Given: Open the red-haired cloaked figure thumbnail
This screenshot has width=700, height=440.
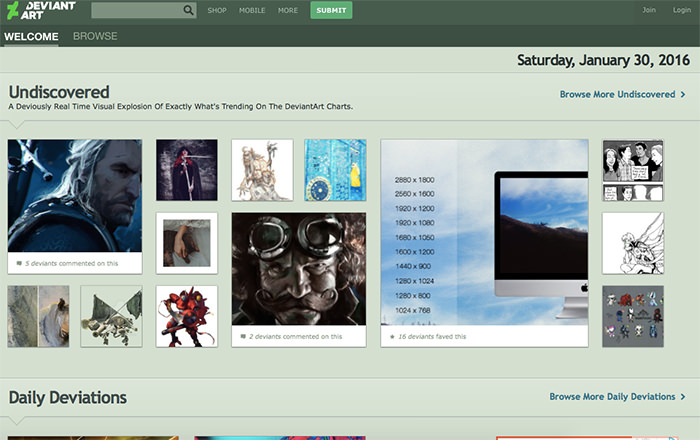Looking at the screenshot, I should pyautogui.click(x=187, y=170).
